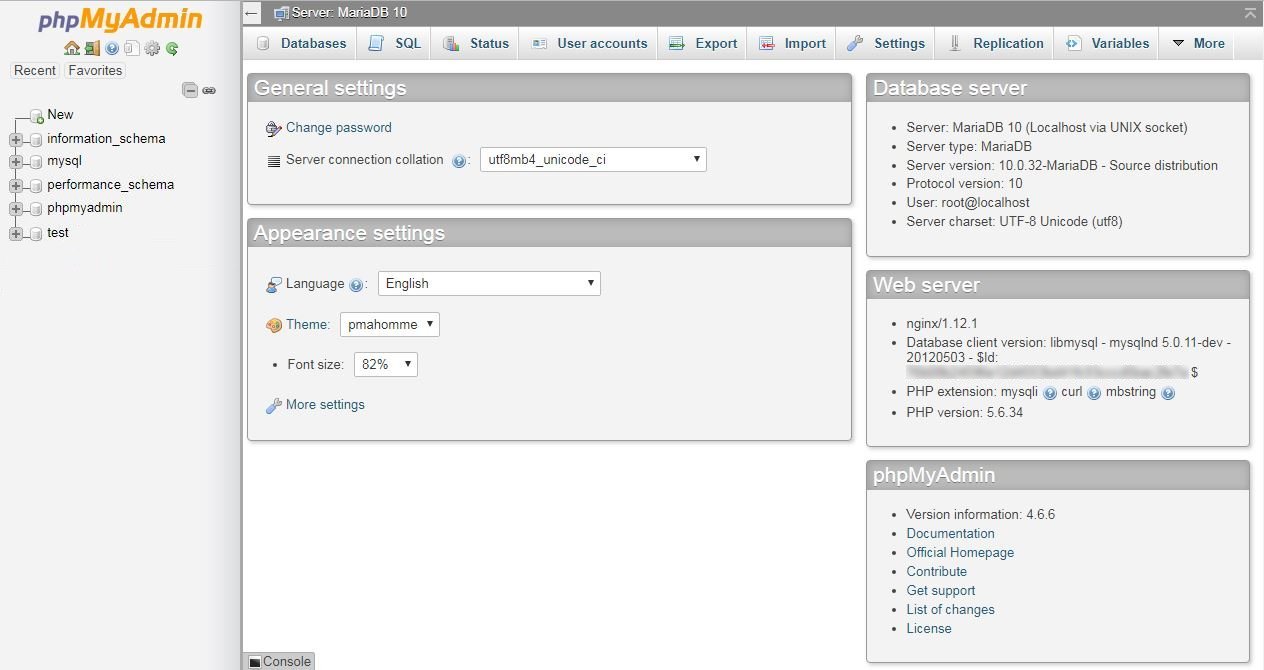The height and width of the screenshot is (670, 1264).
Task: Open the Language dropdown
Action: point(489,283)
